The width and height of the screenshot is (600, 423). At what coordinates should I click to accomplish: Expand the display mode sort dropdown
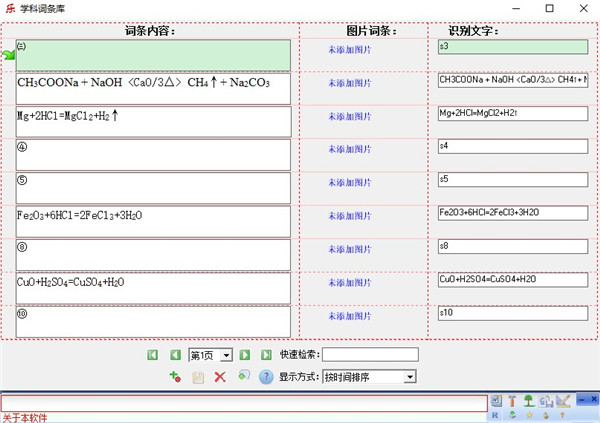[x=409, y=377]
